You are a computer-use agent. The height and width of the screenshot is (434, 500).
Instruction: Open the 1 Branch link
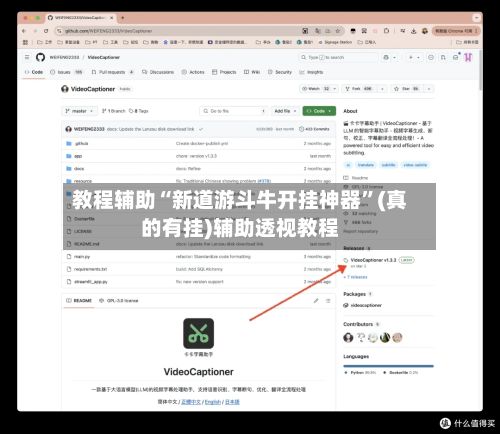113,111
